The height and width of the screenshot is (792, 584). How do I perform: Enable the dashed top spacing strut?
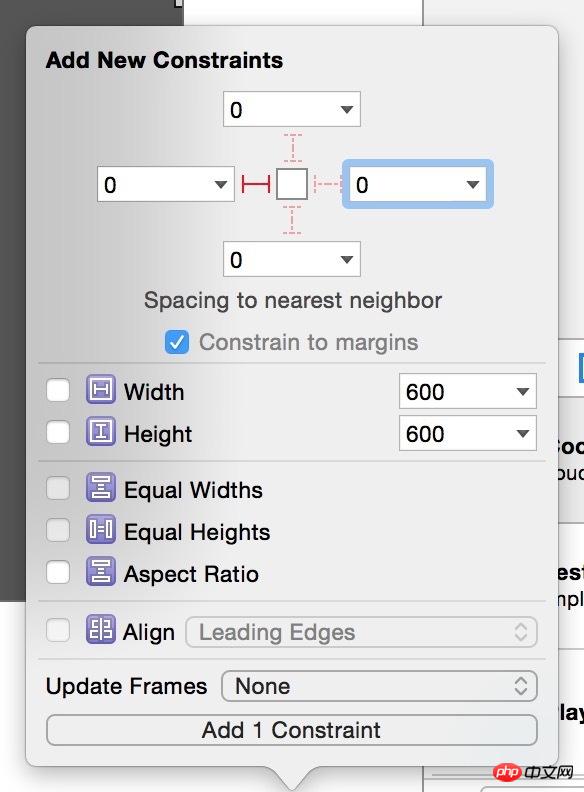coord(293,147)
